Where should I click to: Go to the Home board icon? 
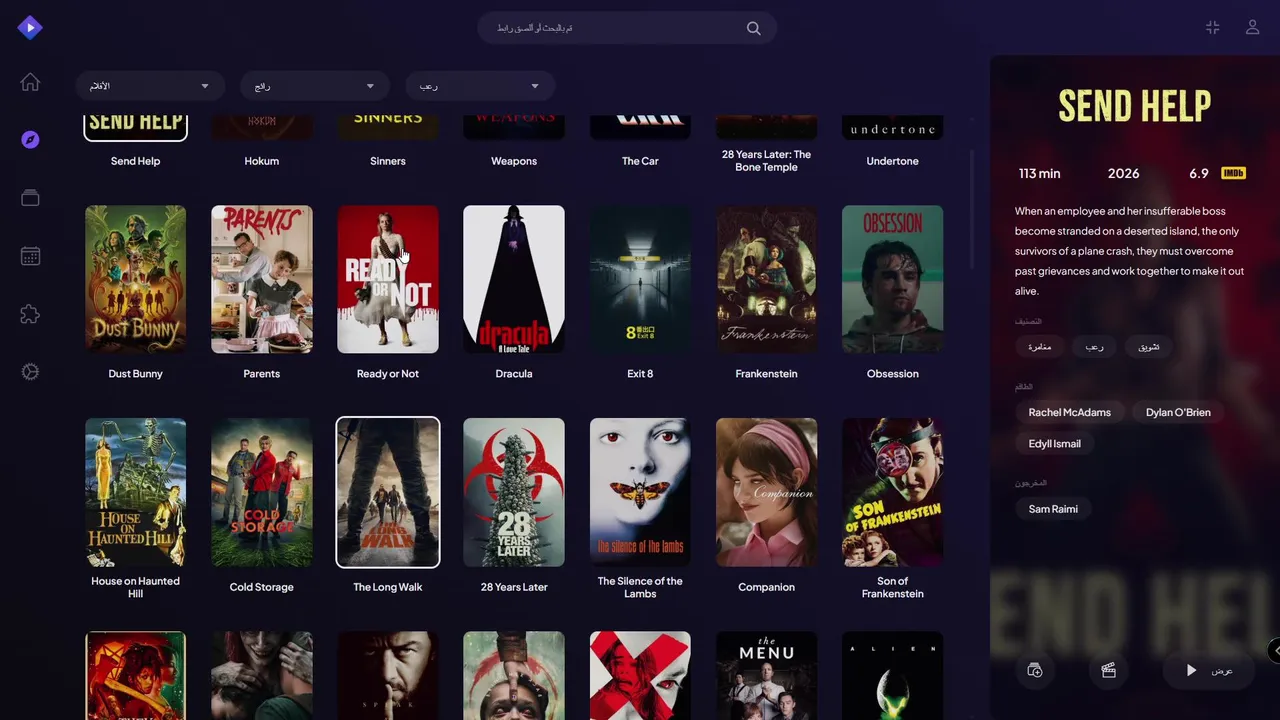pos(30,82)
